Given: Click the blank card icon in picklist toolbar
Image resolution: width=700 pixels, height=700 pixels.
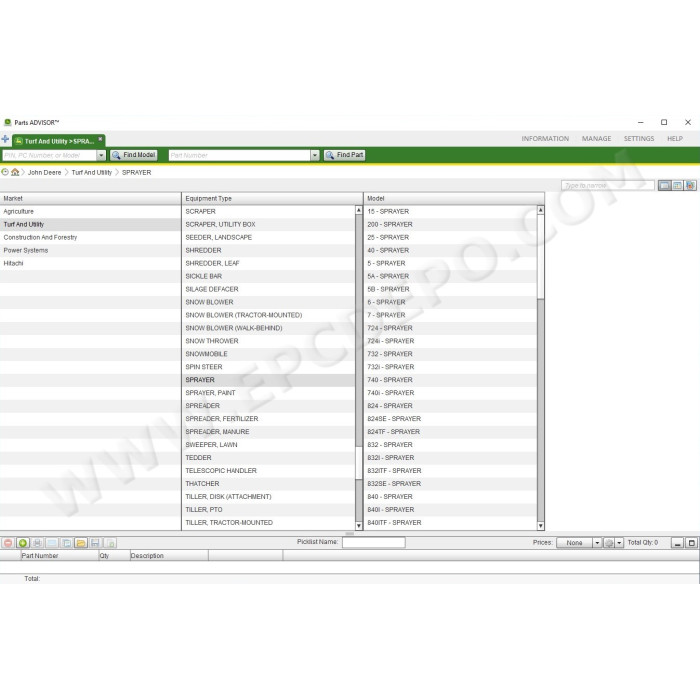Looking at the screenshot, I should pyautogui.click(x=52, y=543).
